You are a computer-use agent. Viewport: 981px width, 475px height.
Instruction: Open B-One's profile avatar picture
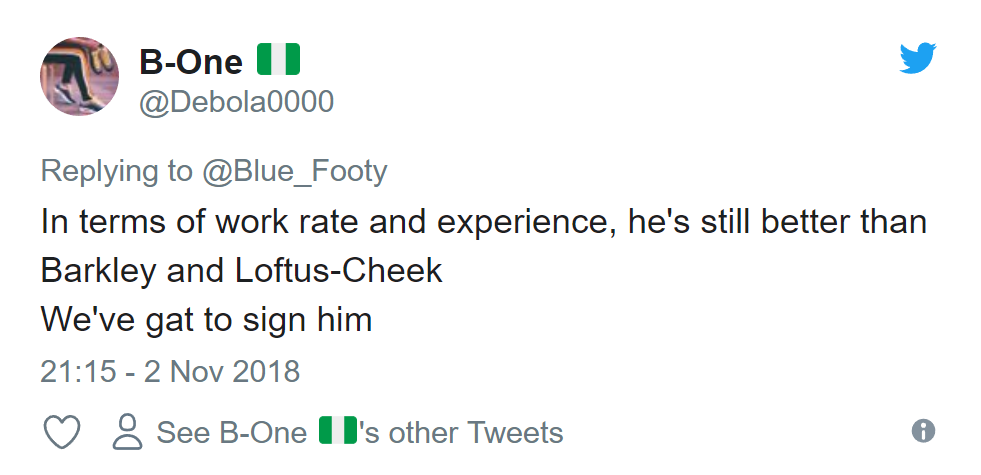[79, 77]
